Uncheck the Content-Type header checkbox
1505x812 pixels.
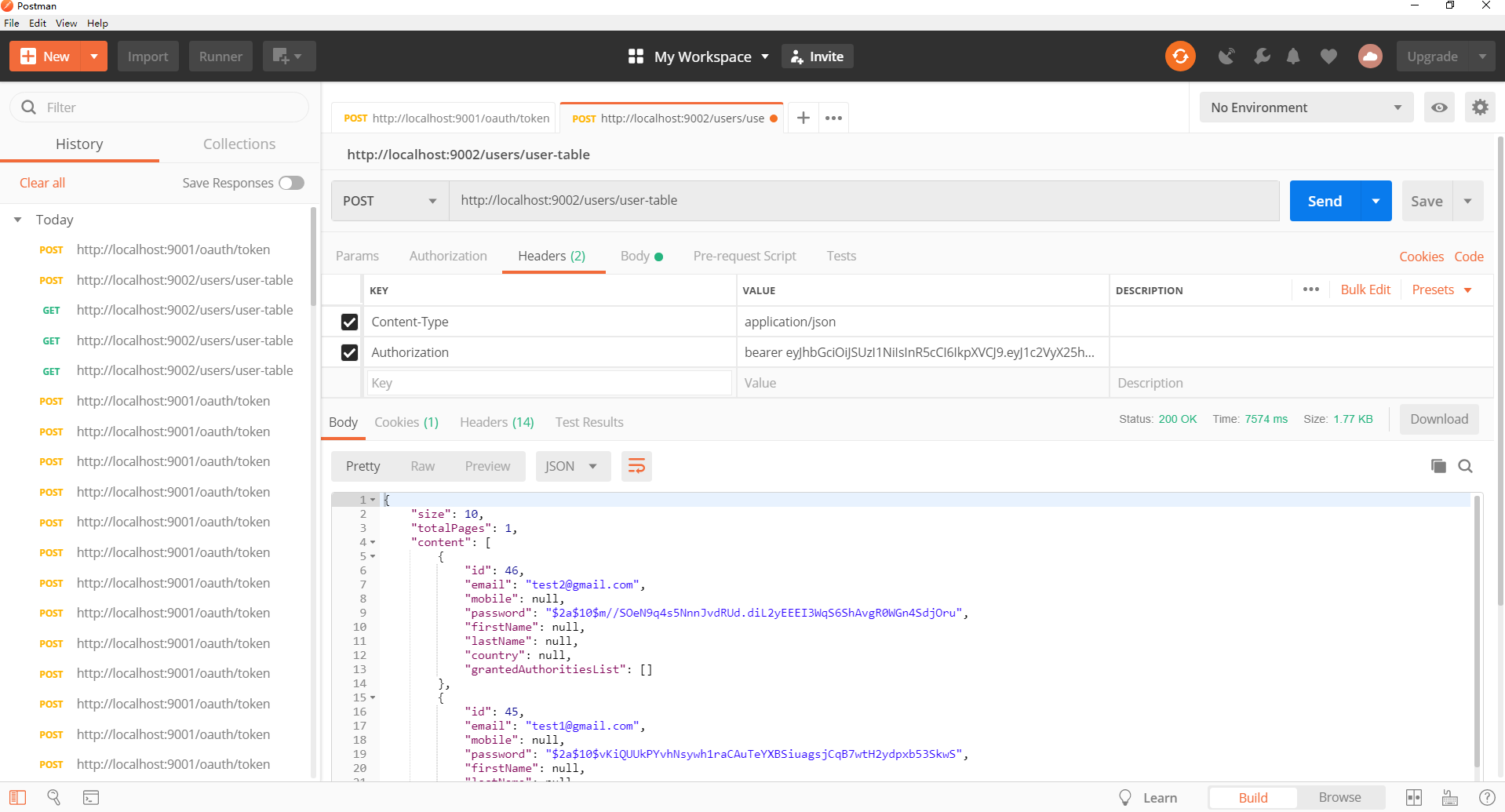click(x=349, y=322)
